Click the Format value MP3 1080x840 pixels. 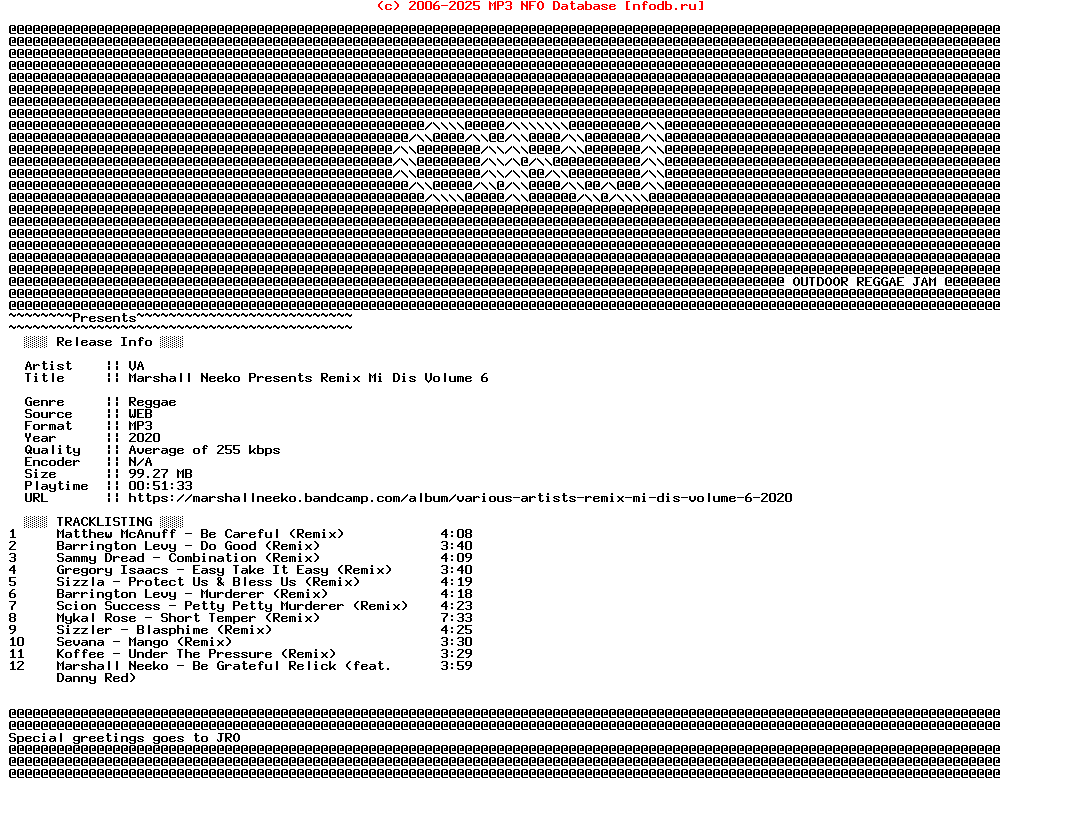(141, 426)
